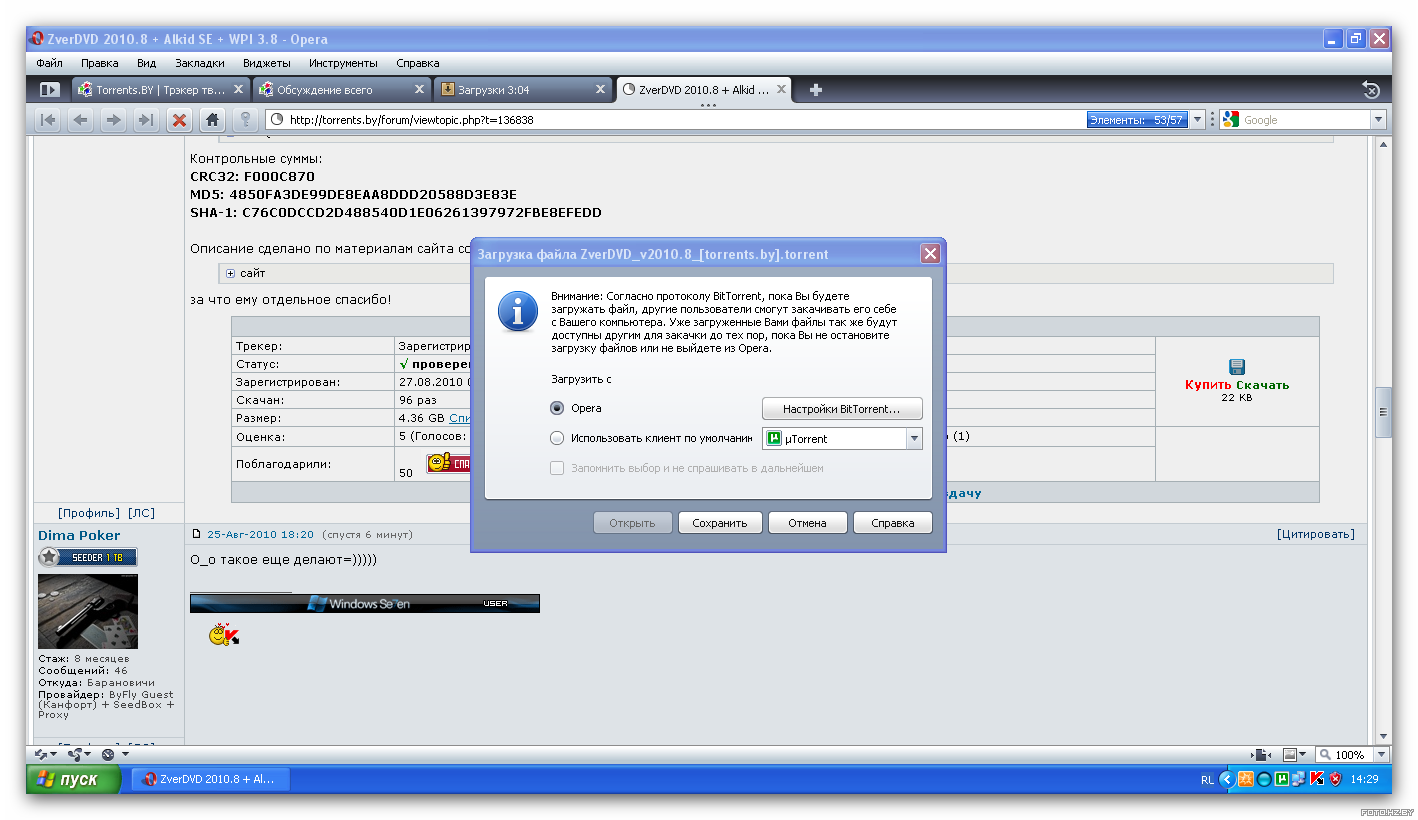Click the Сохранить button
This screenshot has height=820, width=1418.
pos(720,522)
